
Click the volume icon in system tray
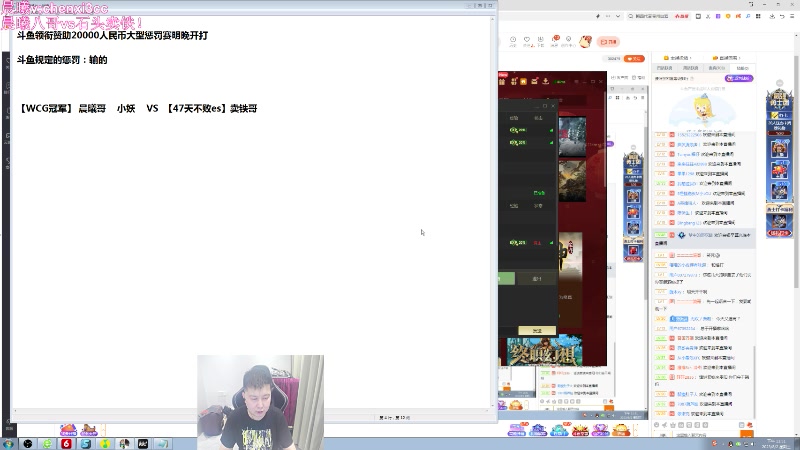753,444
